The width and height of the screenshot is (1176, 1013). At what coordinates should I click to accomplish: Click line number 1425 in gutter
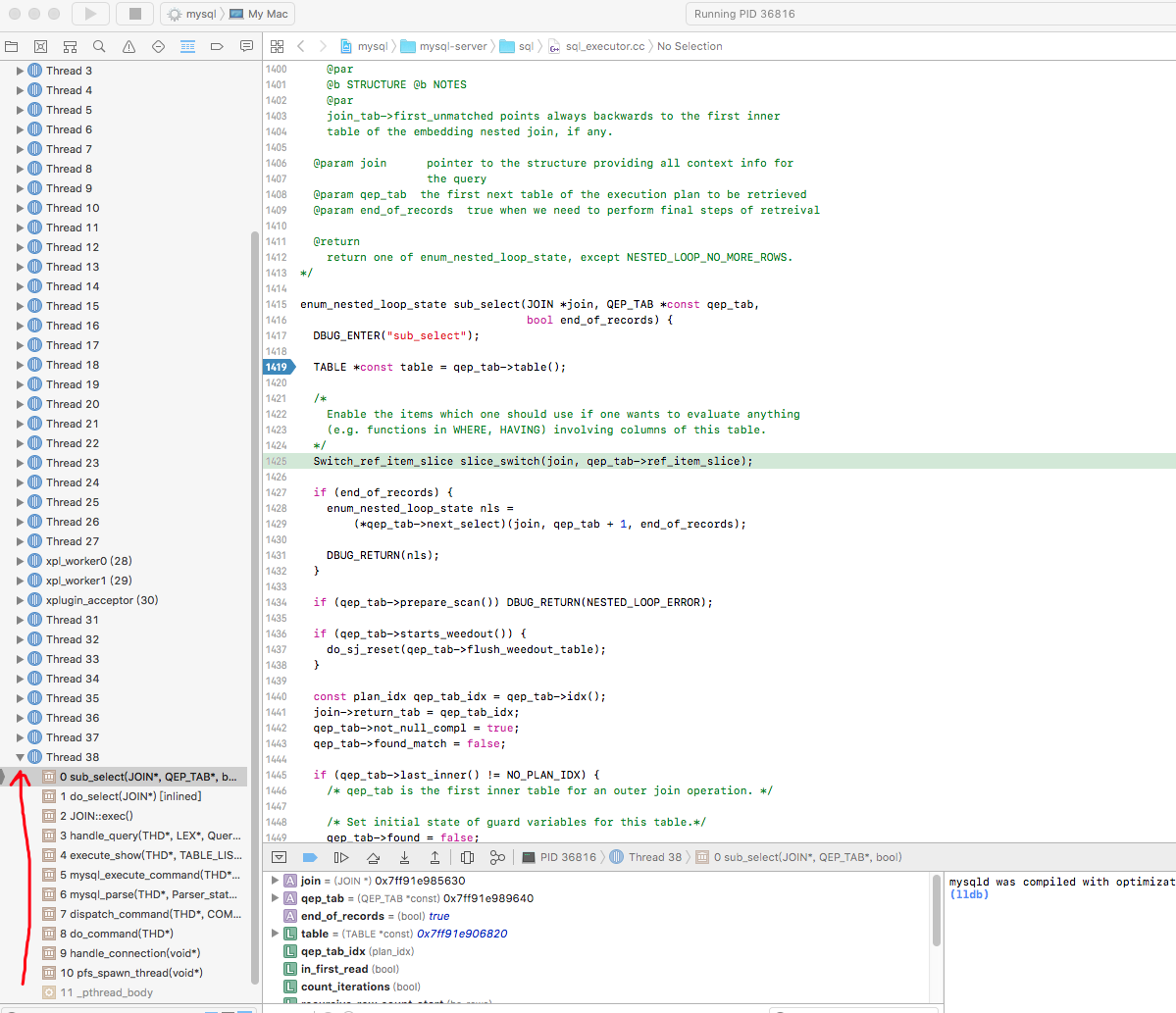coord(276,461)
